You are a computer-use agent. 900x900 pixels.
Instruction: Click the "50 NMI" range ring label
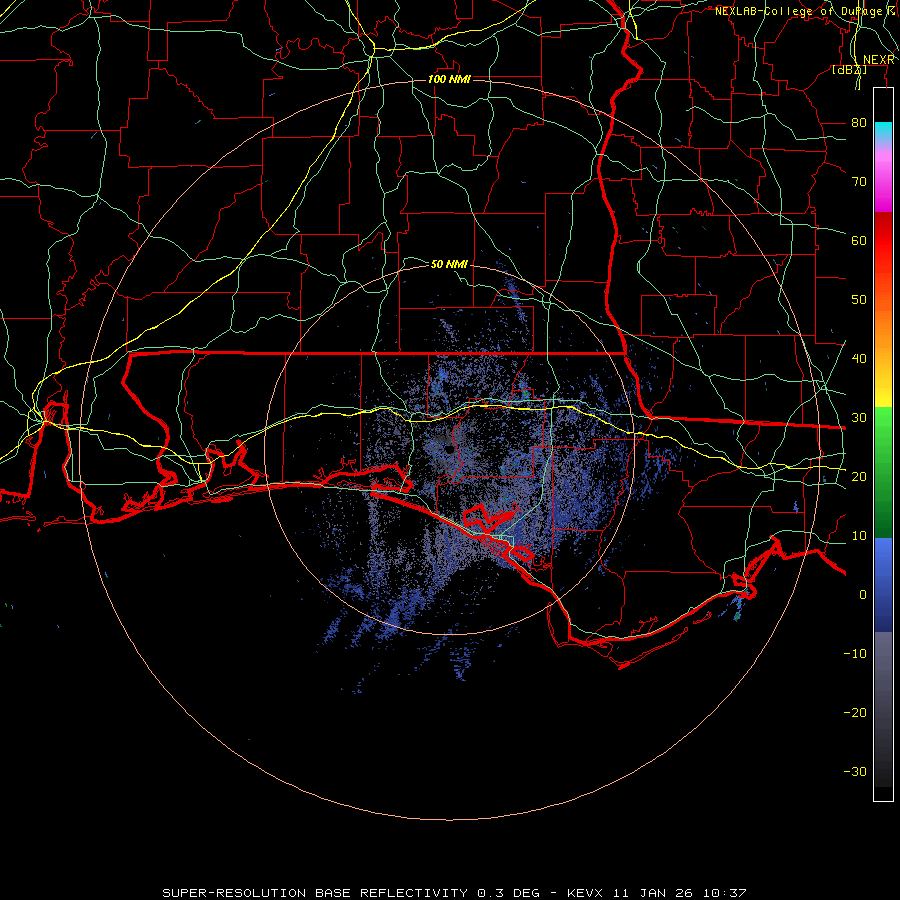coord(449,264)
